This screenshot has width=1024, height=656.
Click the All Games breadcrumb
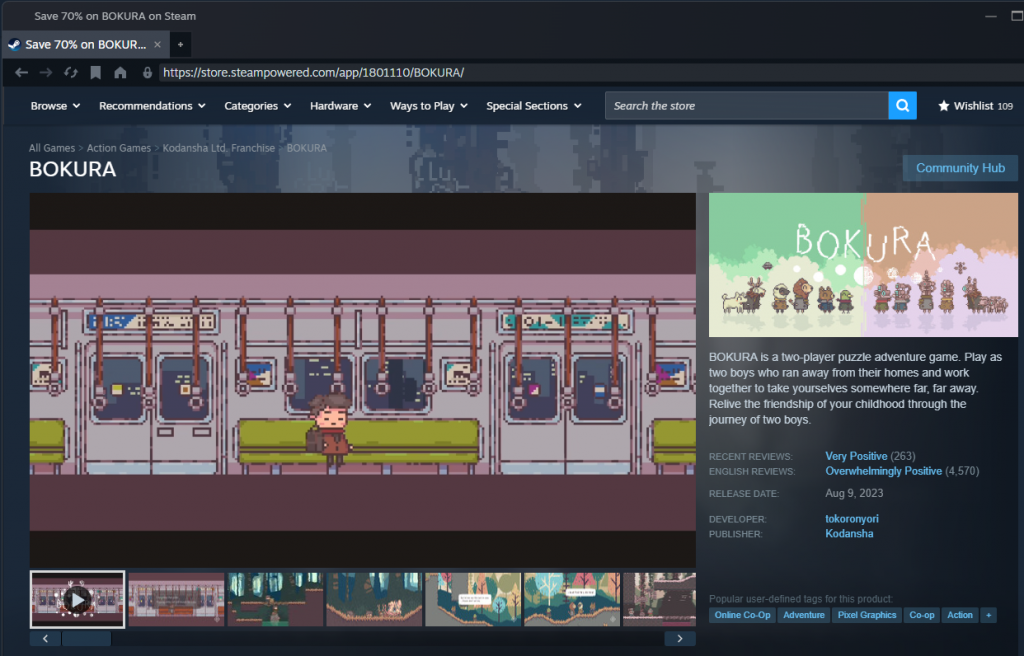point(52,148)
